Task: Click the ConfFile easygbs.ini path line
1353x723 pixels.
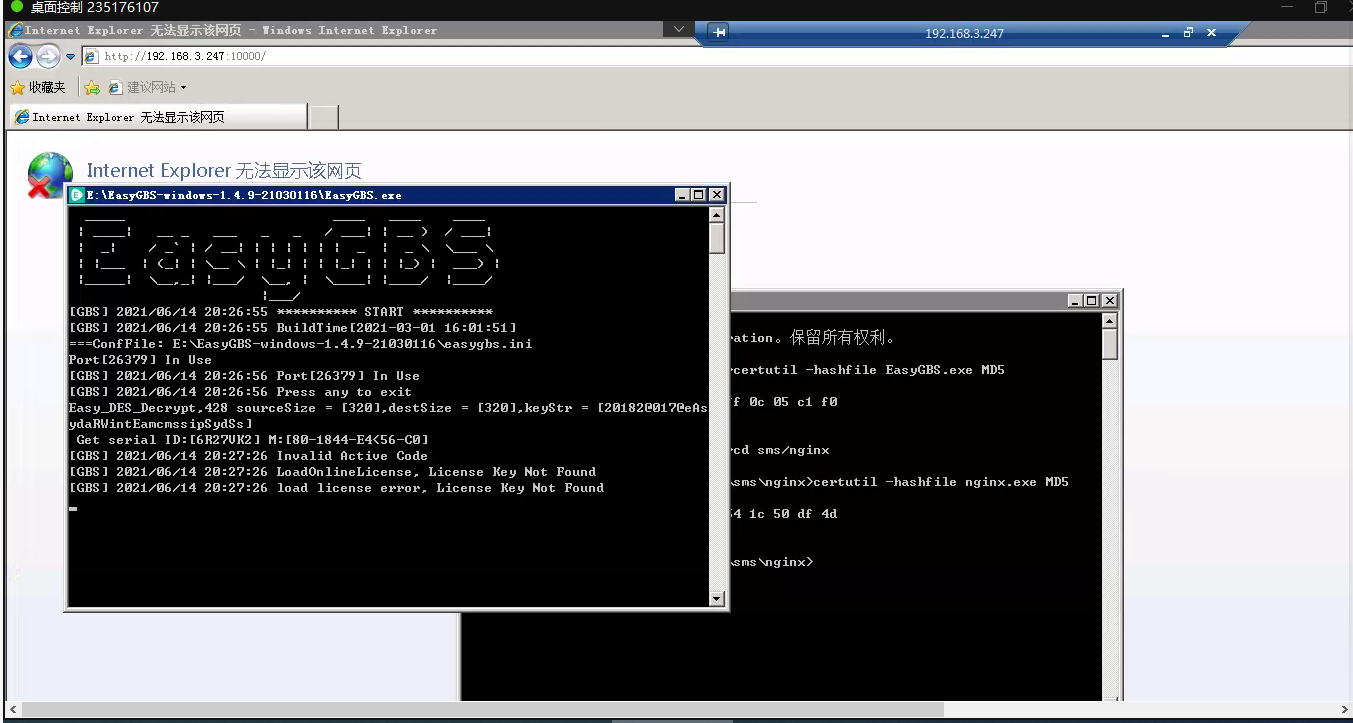Action: (x=300, y=344)
